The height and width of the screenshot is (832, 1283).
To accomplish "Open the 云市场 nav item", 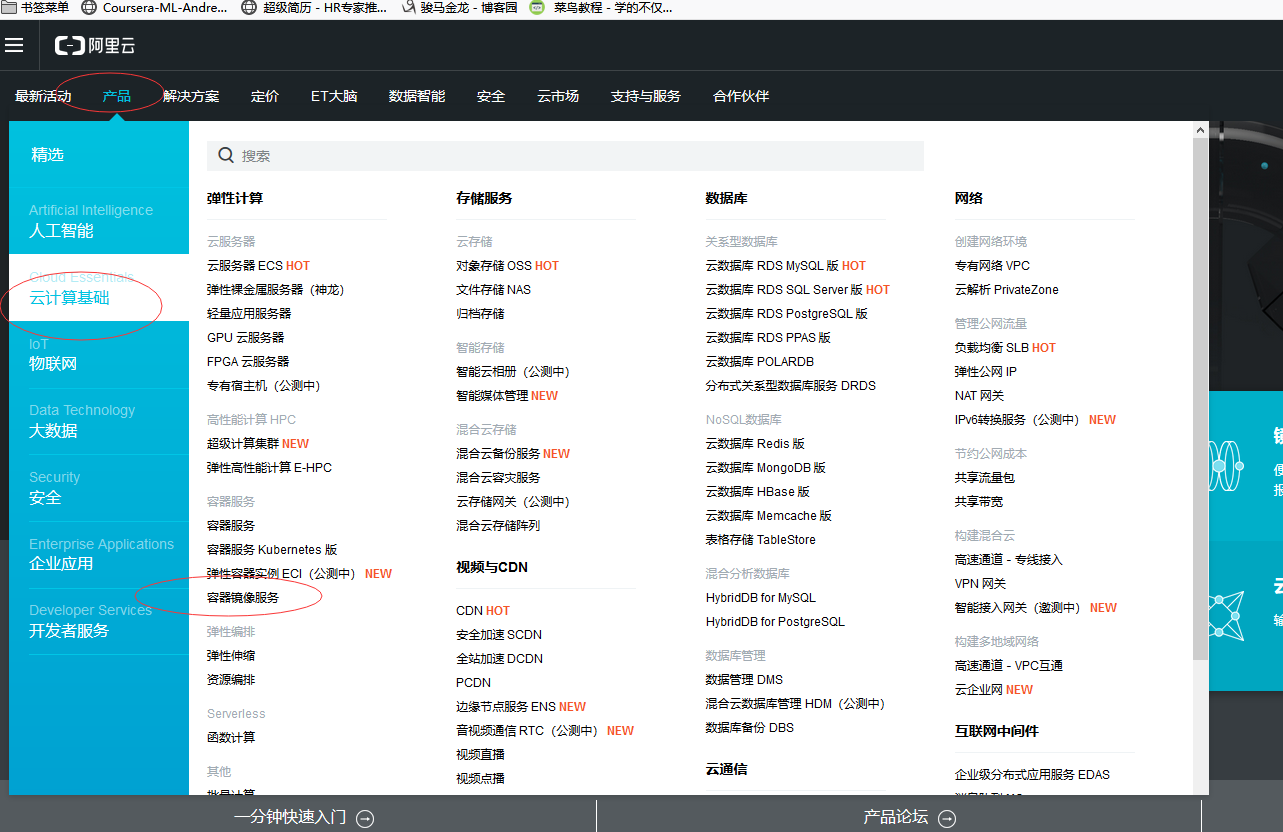I will [558, 96].
